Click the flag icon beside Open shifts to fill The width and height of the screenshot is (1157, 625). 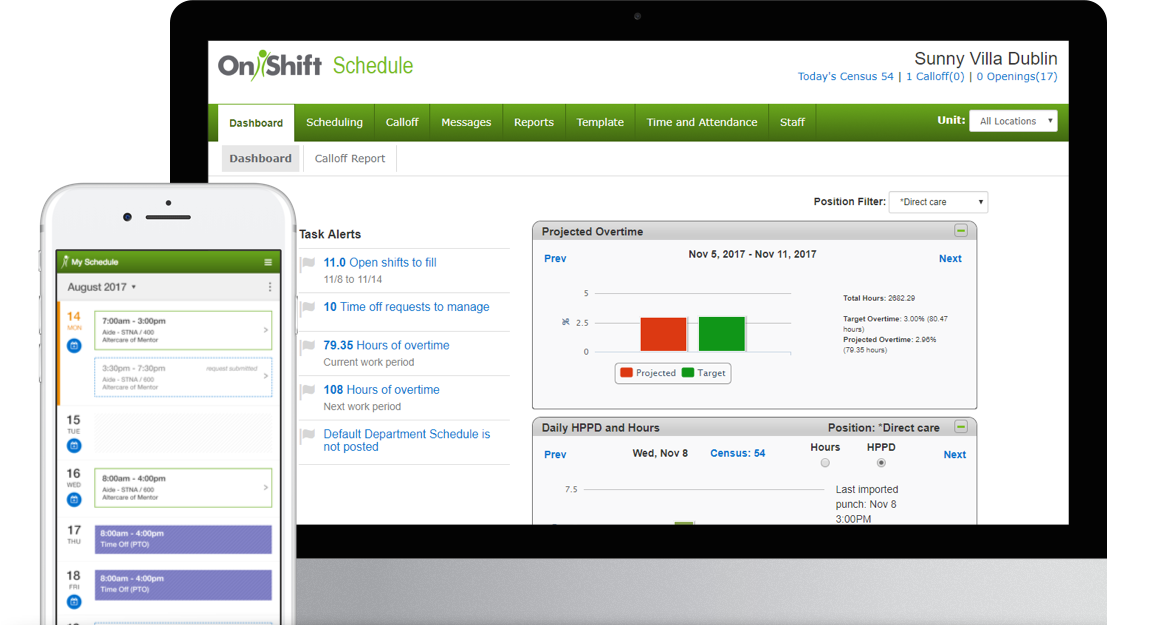309,263
